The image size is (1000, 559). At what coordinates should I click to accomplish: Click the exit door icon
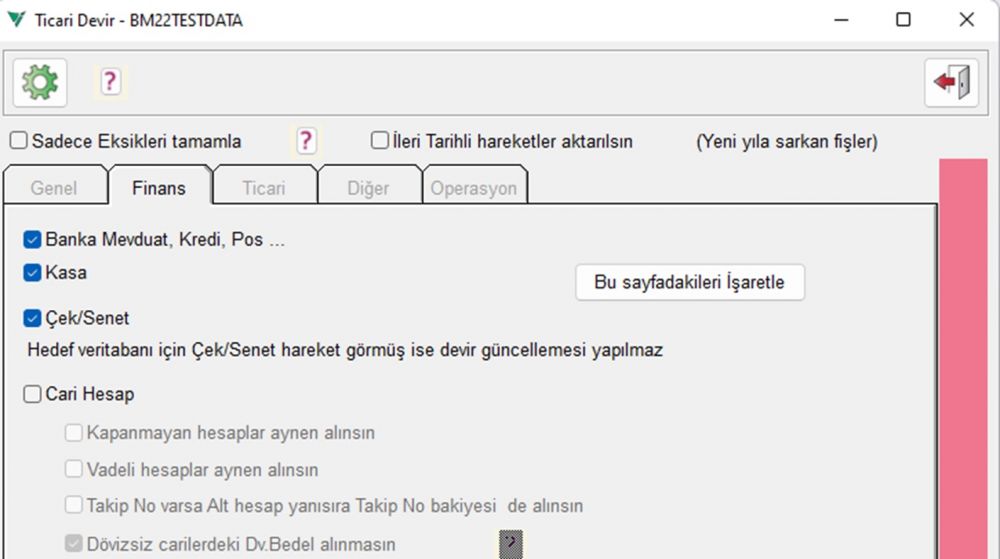point(951,83)
